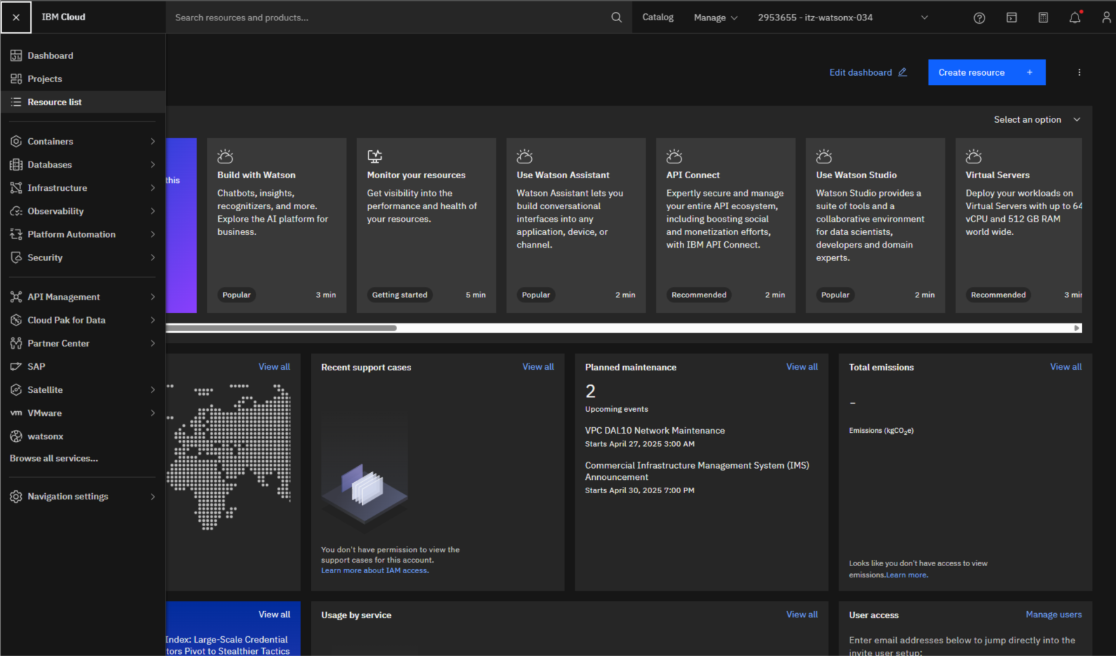The height and width of the screenshot is (656, 1116).
Task: Click View all in Planned maintenance
Action: 801,367
